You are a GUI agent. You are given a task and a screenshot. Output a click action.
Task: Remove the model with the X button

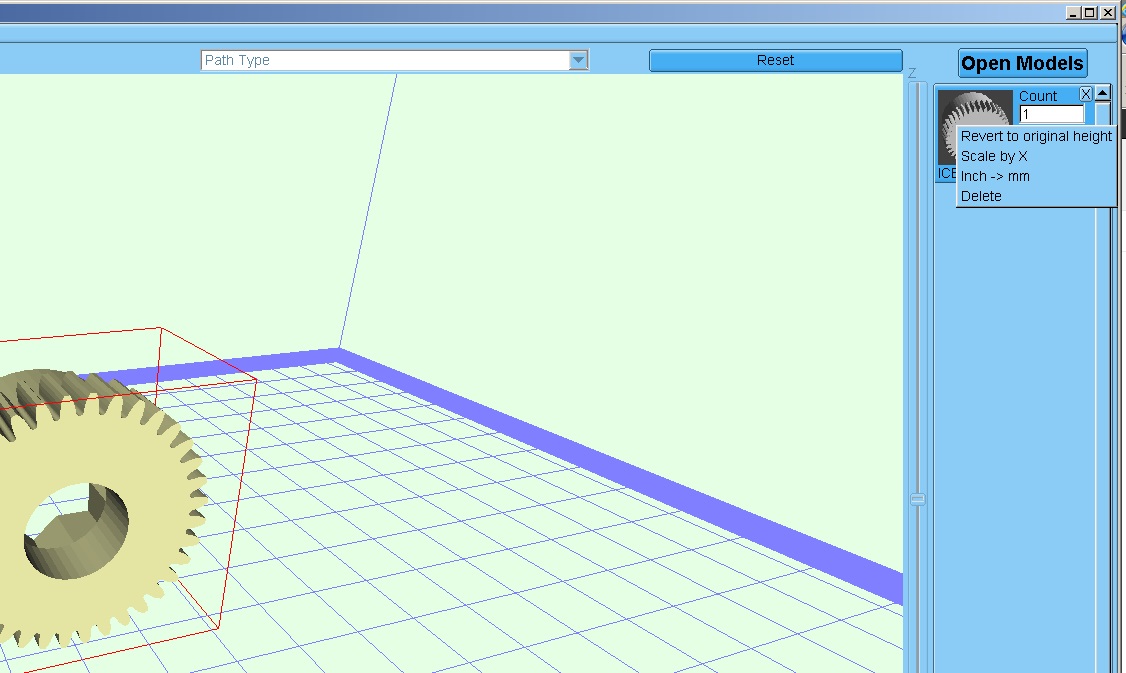(x=1086, y=94)
